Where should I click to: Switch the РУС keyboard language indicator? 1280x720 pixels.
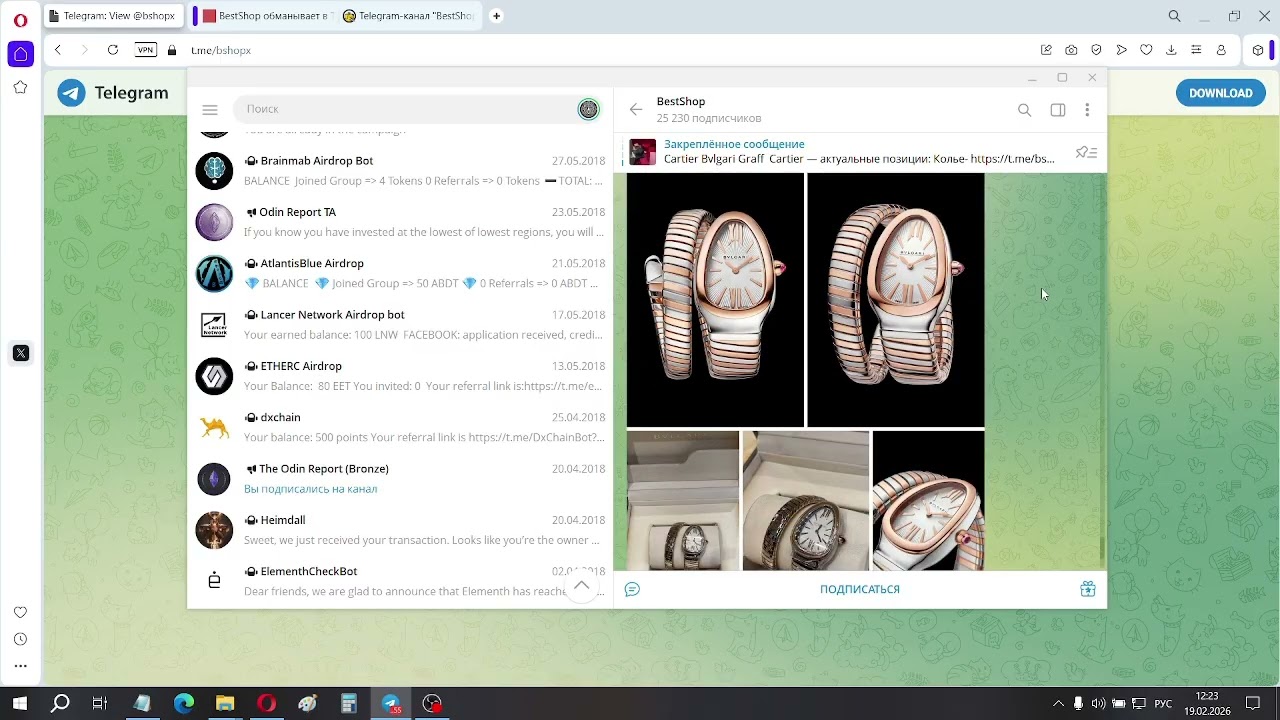[x=1163, y=704]
